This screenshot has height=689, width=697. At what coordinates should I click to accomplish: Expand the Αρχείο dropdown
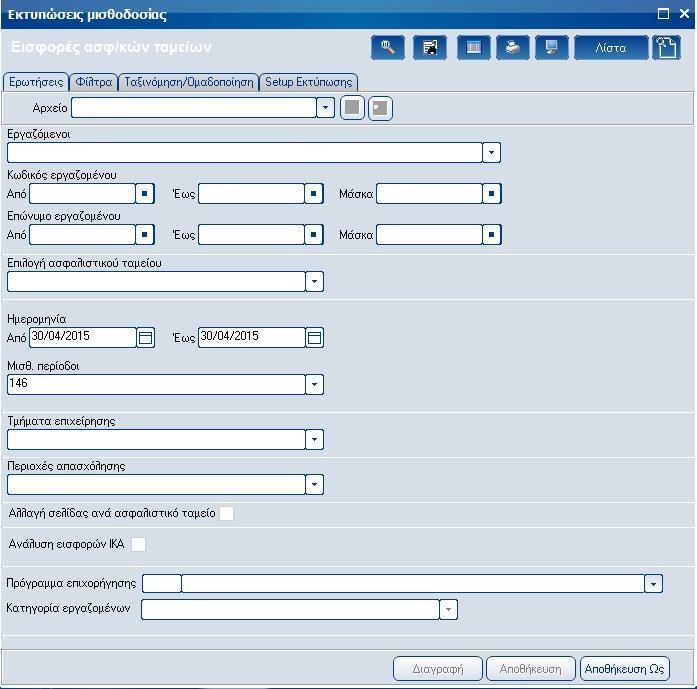(x=325, y=108)
